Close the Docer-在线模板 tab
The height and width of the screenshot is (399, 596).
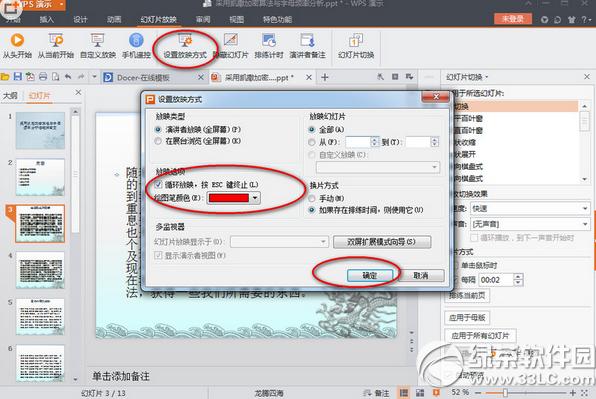[x=201, y=78]
